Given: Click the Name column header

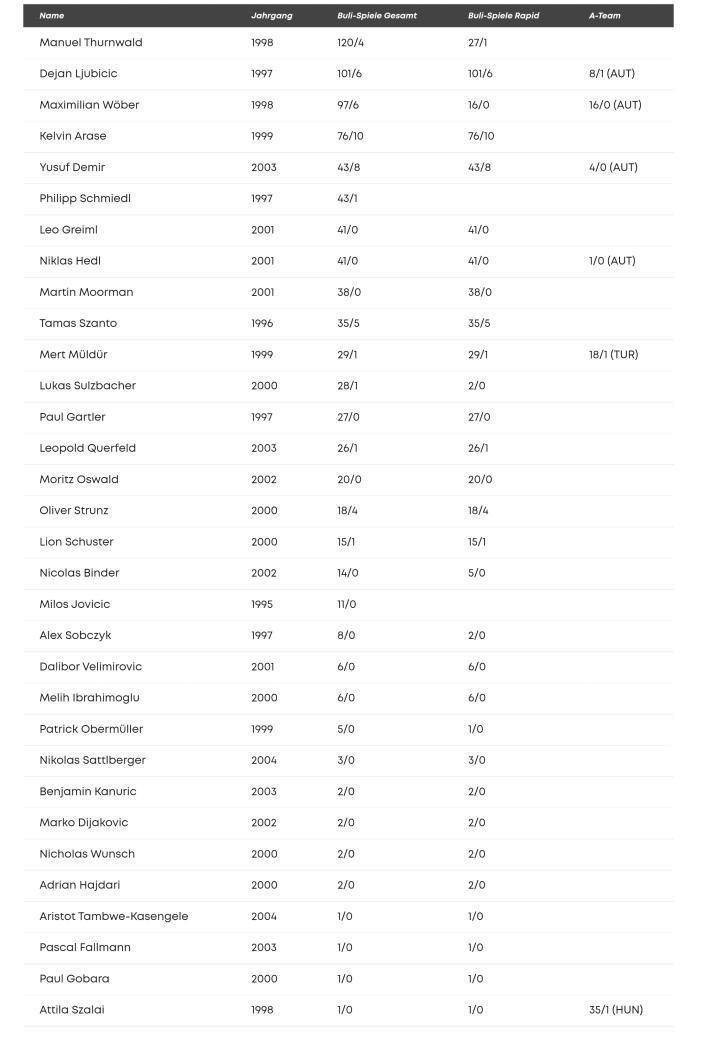Looking at the screenshot, I should (52, 16).
